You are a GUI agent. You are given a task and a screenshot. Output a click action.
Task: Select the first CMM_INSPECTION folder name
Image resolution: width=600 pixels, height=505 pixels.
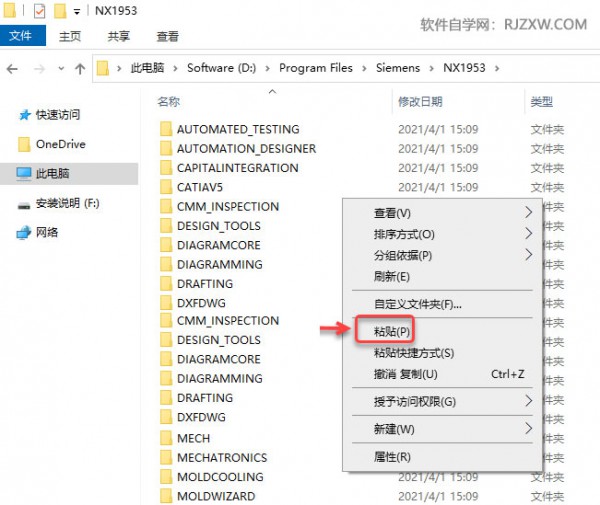coord(228,207)
